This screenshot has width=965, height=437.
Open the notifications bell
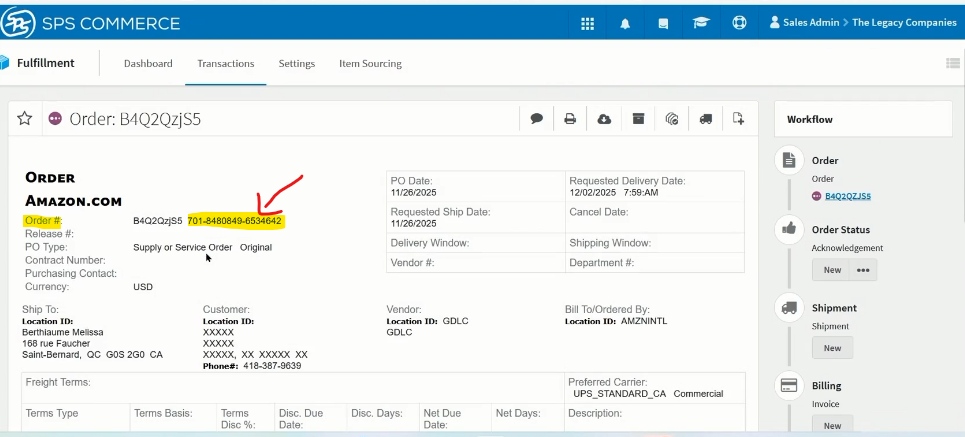(625, 24)
